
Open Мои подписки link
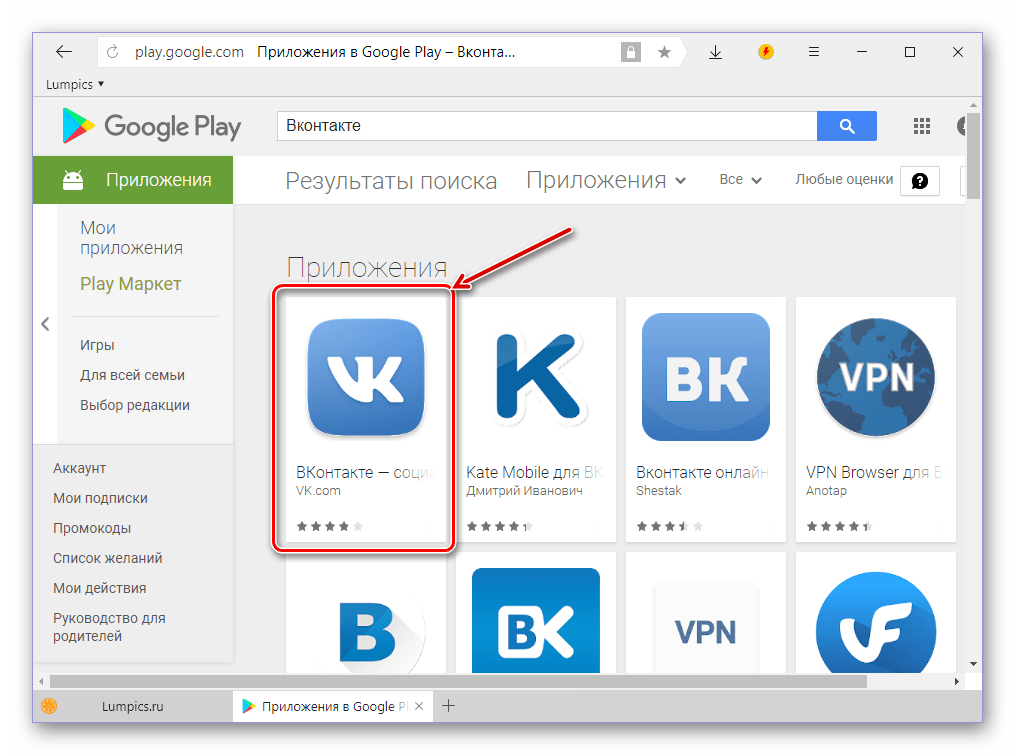coord(100,498)
